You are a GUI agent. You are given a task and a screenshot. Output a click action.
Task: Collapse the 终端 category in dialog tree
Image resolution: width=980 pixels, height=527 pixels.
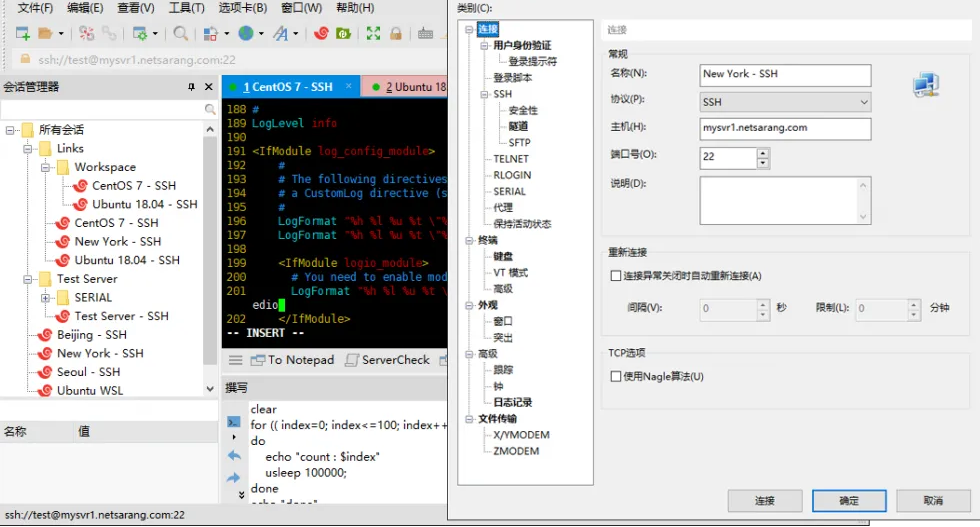pos(469,240)
